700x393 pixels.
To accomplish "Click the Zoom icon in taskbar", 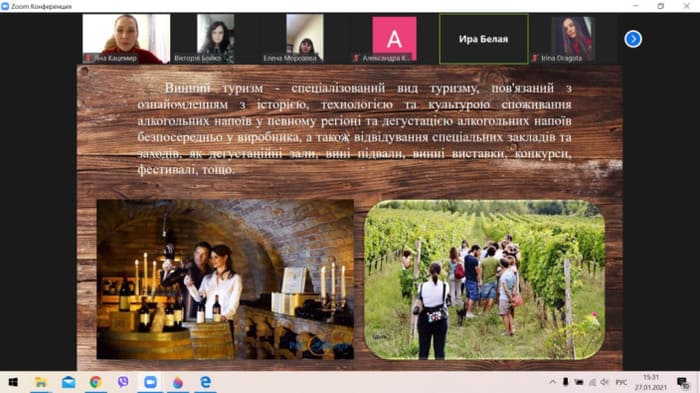I will tap(150, 382).
